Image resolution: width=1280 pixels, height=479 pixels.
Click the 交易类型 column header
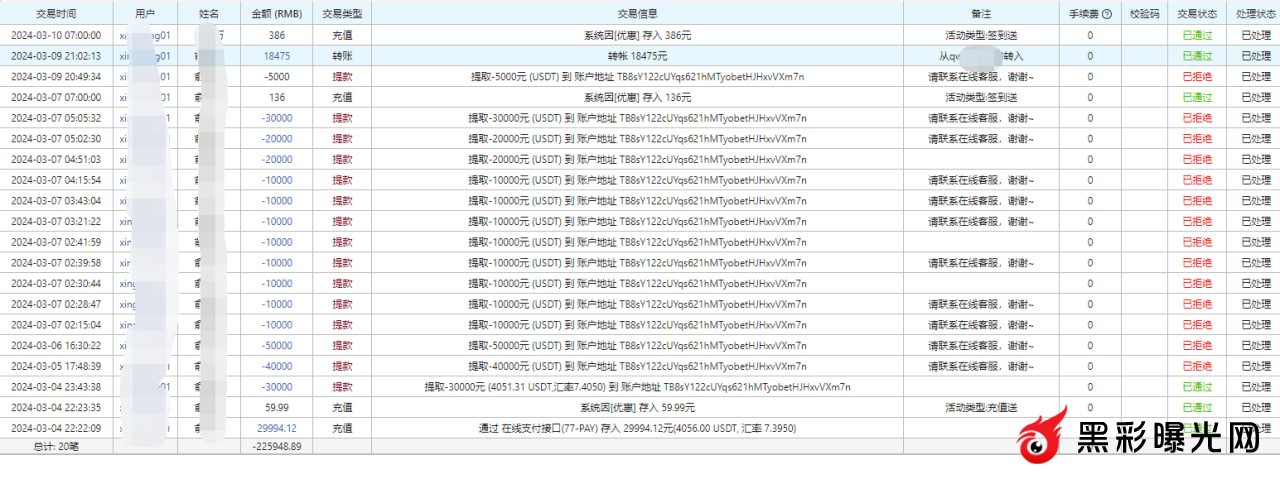(x=342, y=14)
